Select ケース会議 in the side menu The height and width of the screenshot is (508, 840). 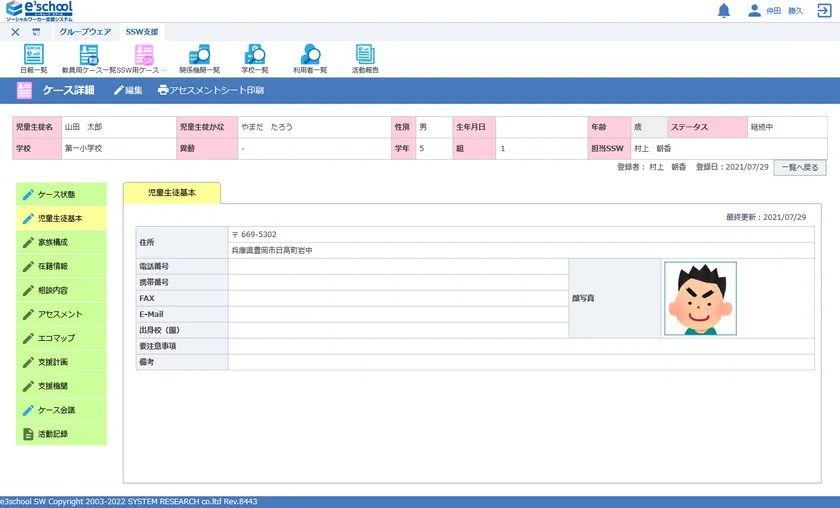pos(61,410)
